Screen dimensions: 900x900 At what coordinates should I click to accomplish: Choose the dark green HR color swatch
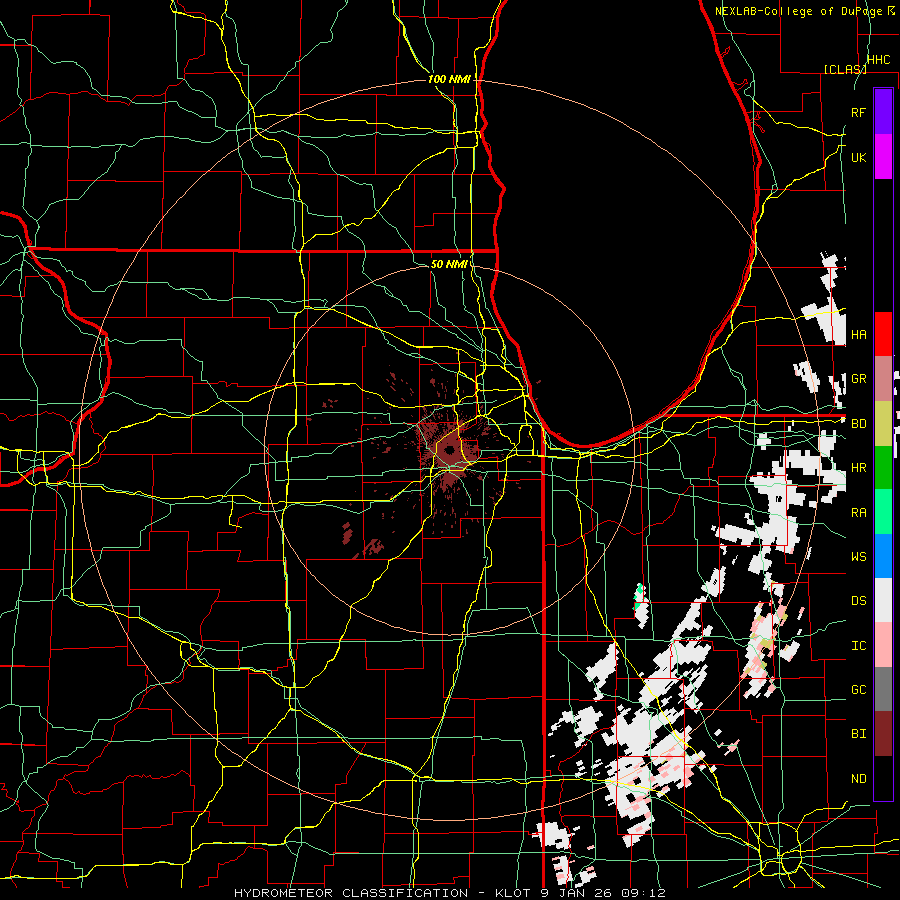pyautogui.click(x=883, y=468)
